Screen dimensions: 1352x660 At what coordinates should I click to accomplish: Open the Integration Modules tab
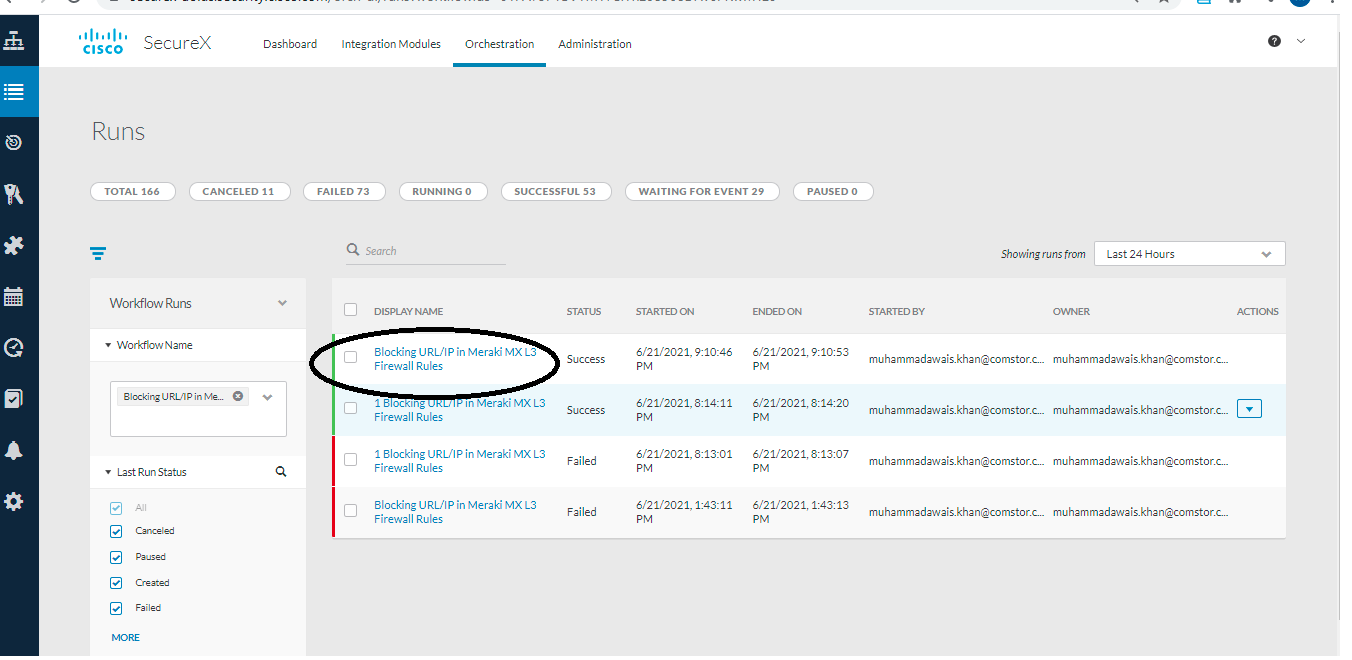[391, 44]
